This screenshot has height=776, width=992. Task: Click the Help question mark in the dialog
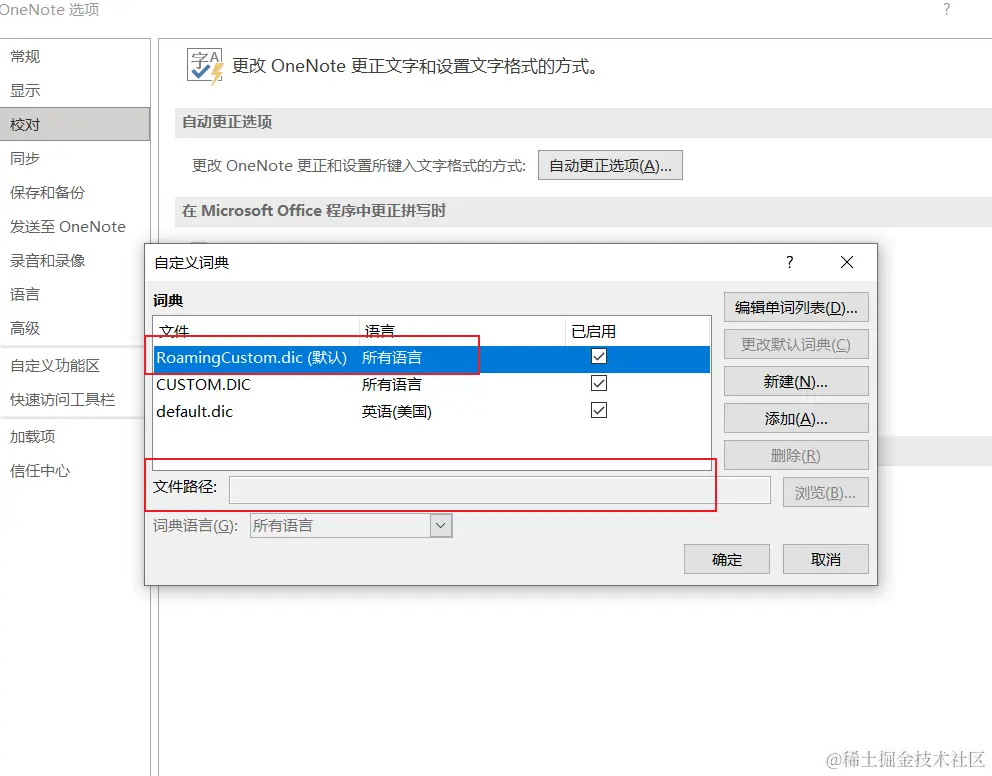click(x=789, y=262)
